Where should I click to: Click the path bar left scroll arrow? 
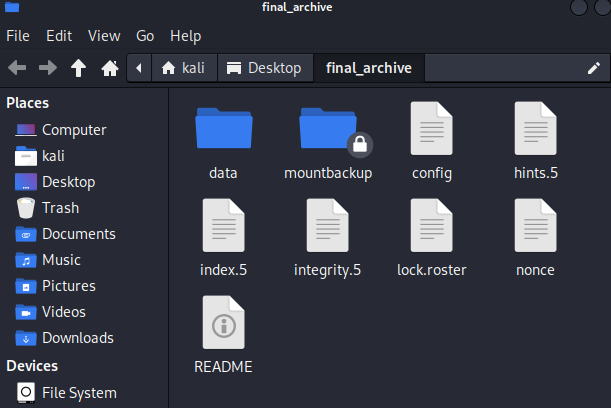pyautogui.click(x=139, y=68)
